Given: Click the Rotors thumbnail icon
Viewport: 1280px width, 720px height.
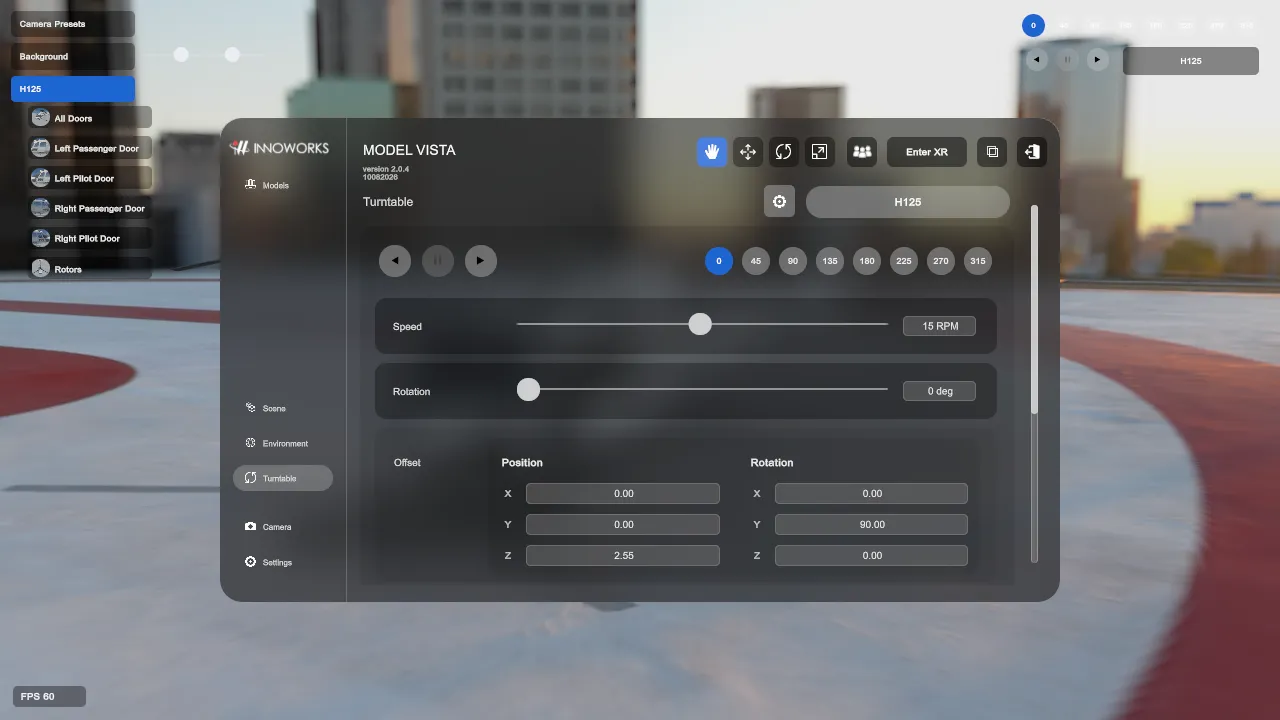Looking at the screenshot, I should (40, 269).
